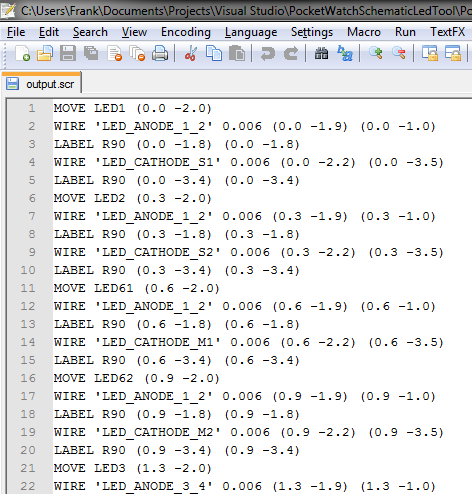Image resolution: width=472 pixels, height=494 pixels.
Task: Click 'LABEL R90 (0.0 -3.4)' on line 5
Action: tap(133, 180)
